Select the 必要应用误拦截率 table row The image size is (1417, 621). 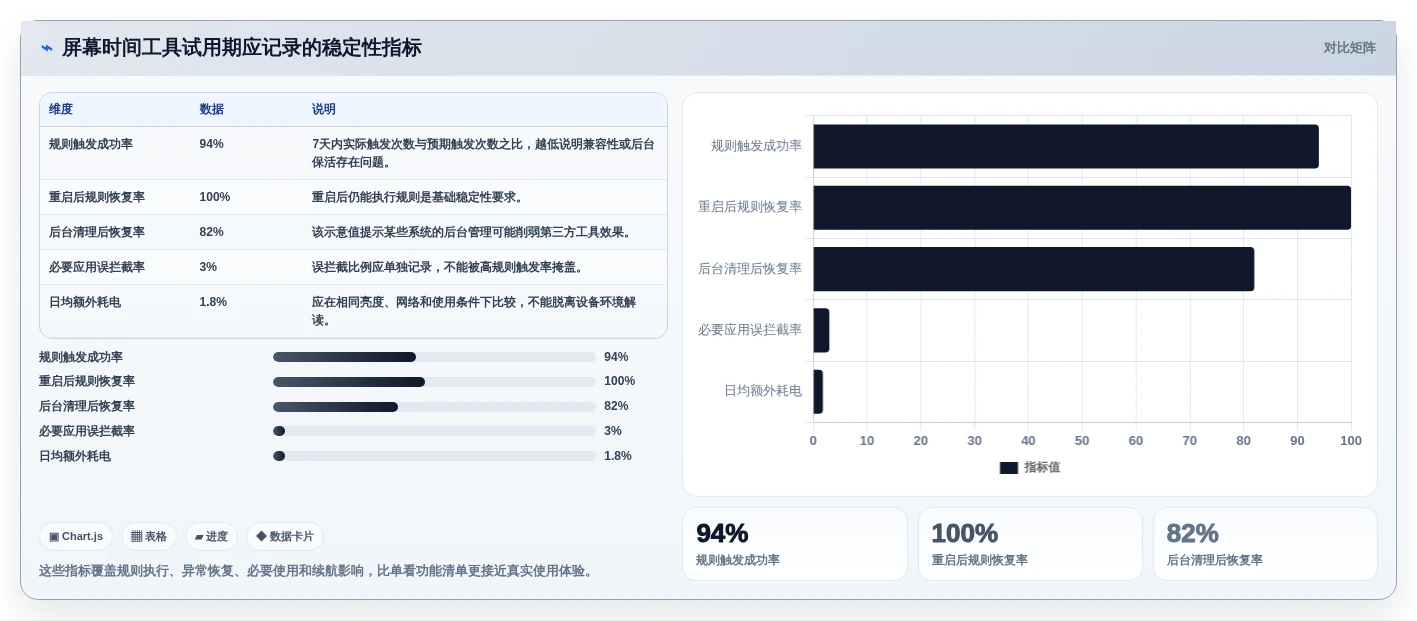pos(353,267)
